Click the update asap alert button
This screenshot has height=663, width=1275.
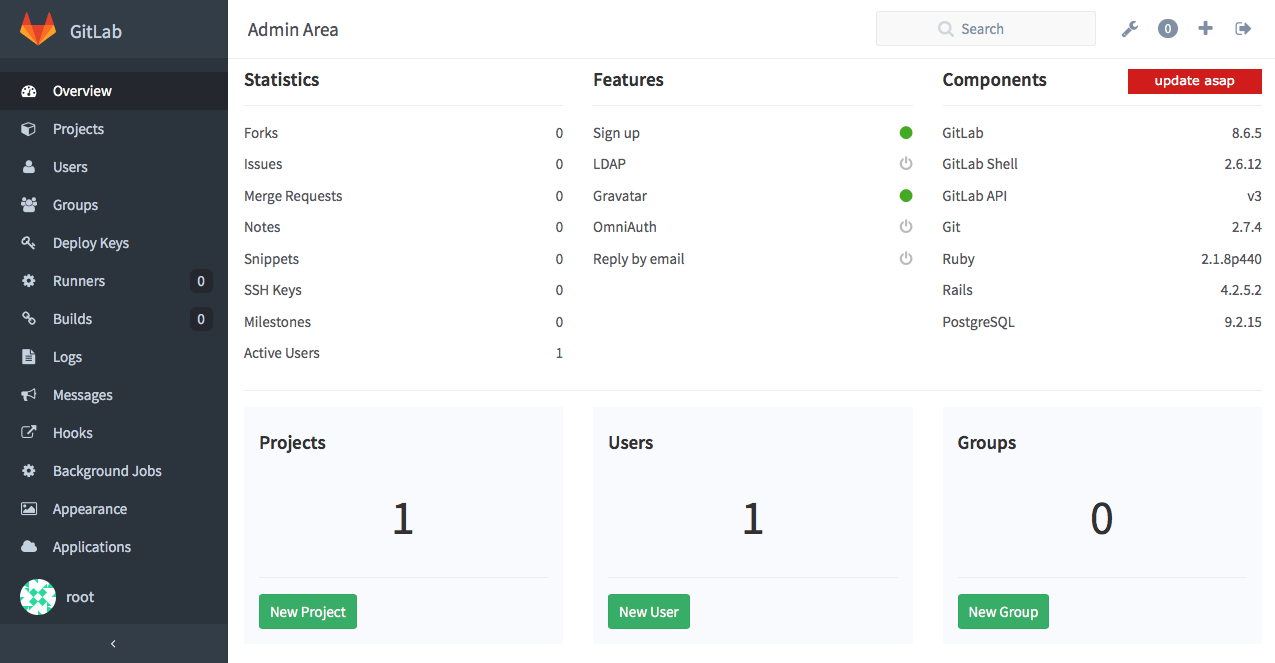1194,81
